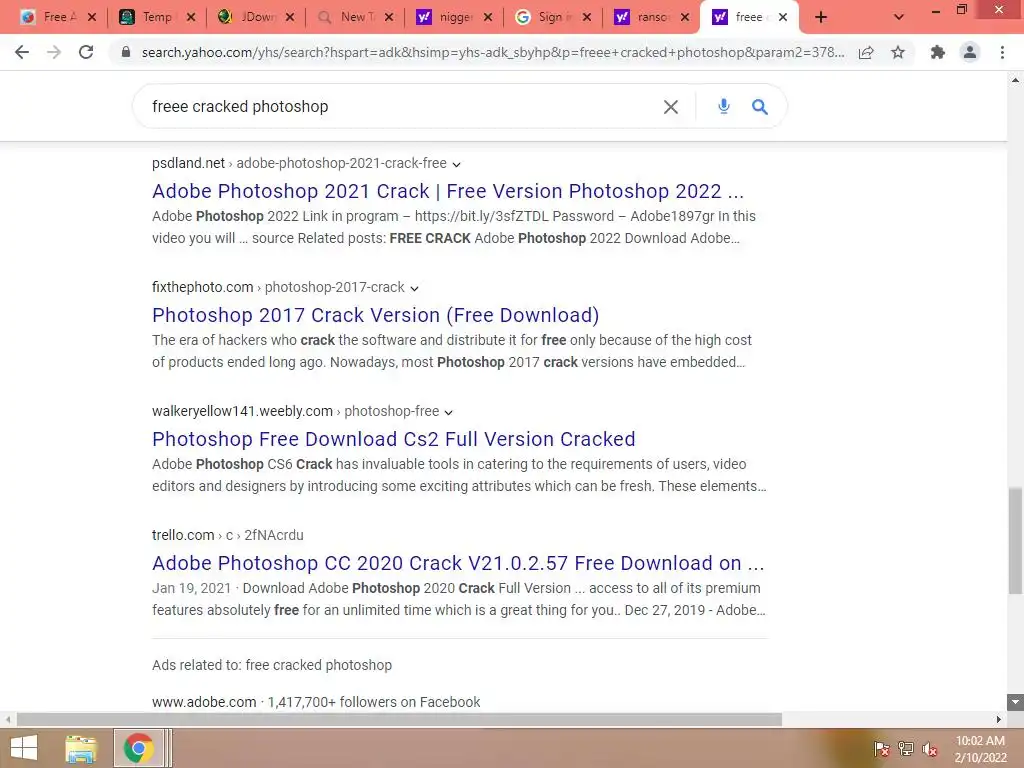Open Chrome three-dot menu
The height and width of the screenshot is (768, 1024).
click(x=1002, y=52)
